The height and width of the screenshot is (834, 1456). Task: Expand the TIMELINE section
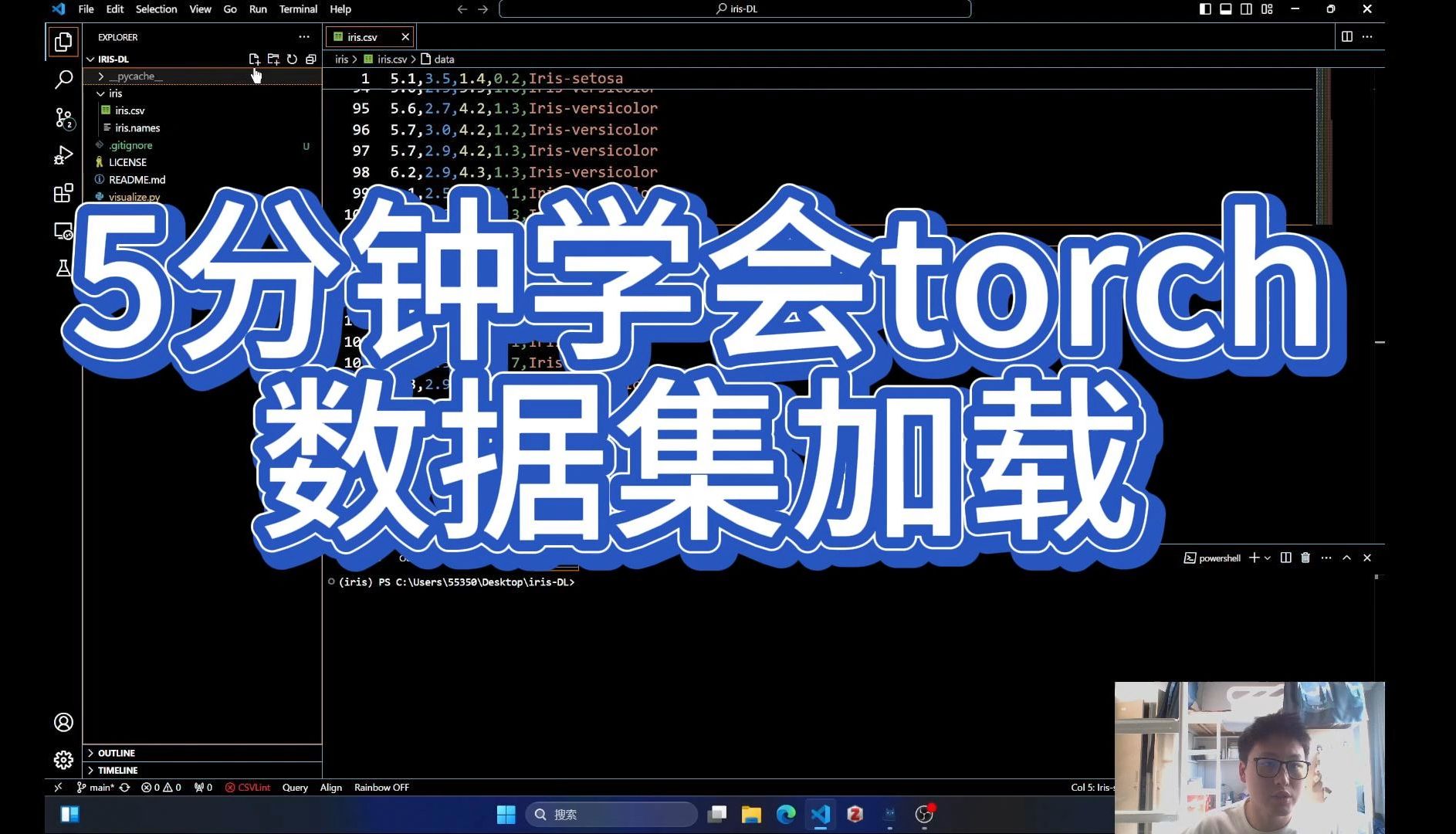click(202, 771)
